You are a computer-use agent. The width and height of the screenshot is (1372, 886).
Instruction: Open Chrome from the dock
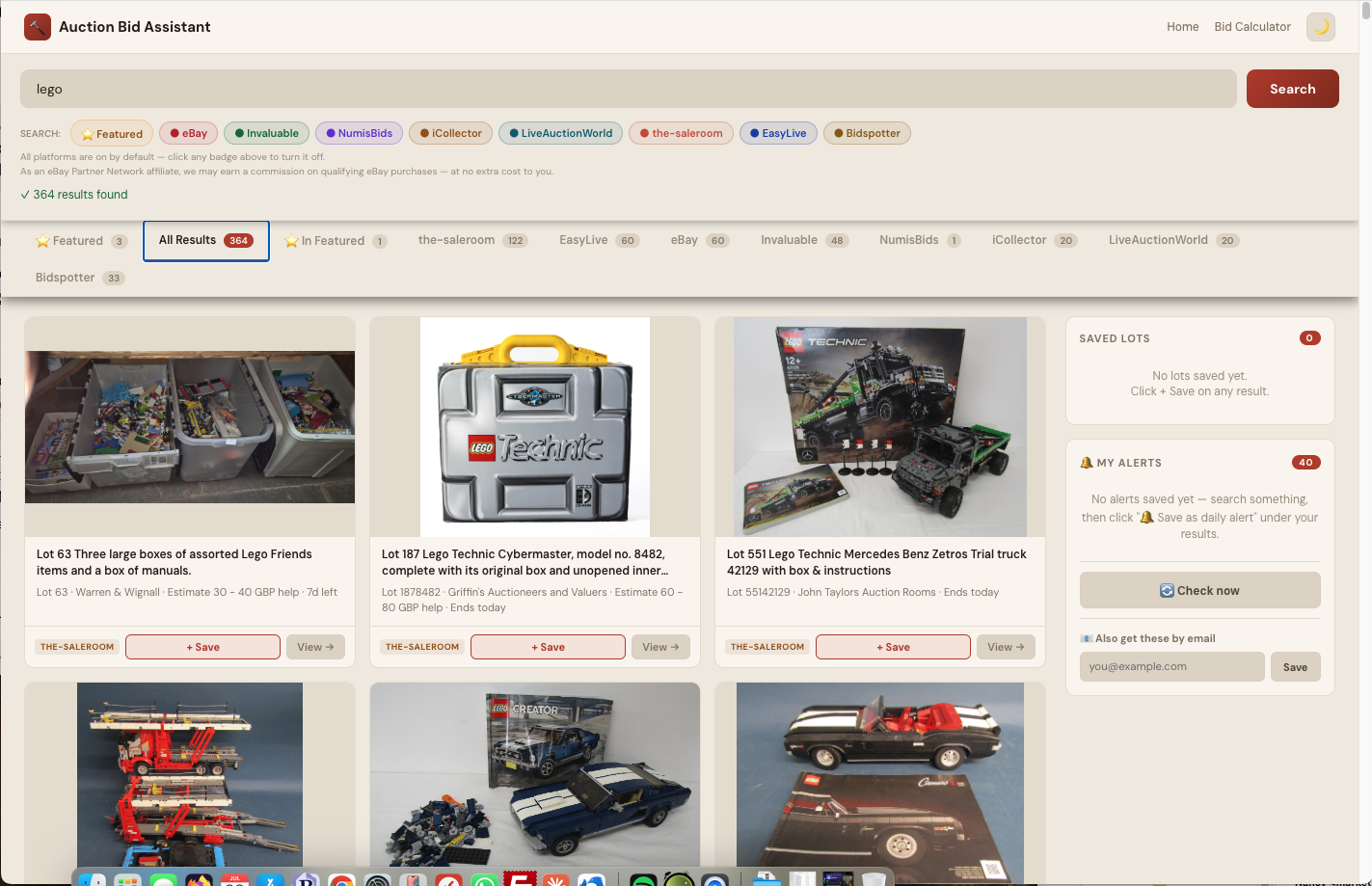click(340, 880)
